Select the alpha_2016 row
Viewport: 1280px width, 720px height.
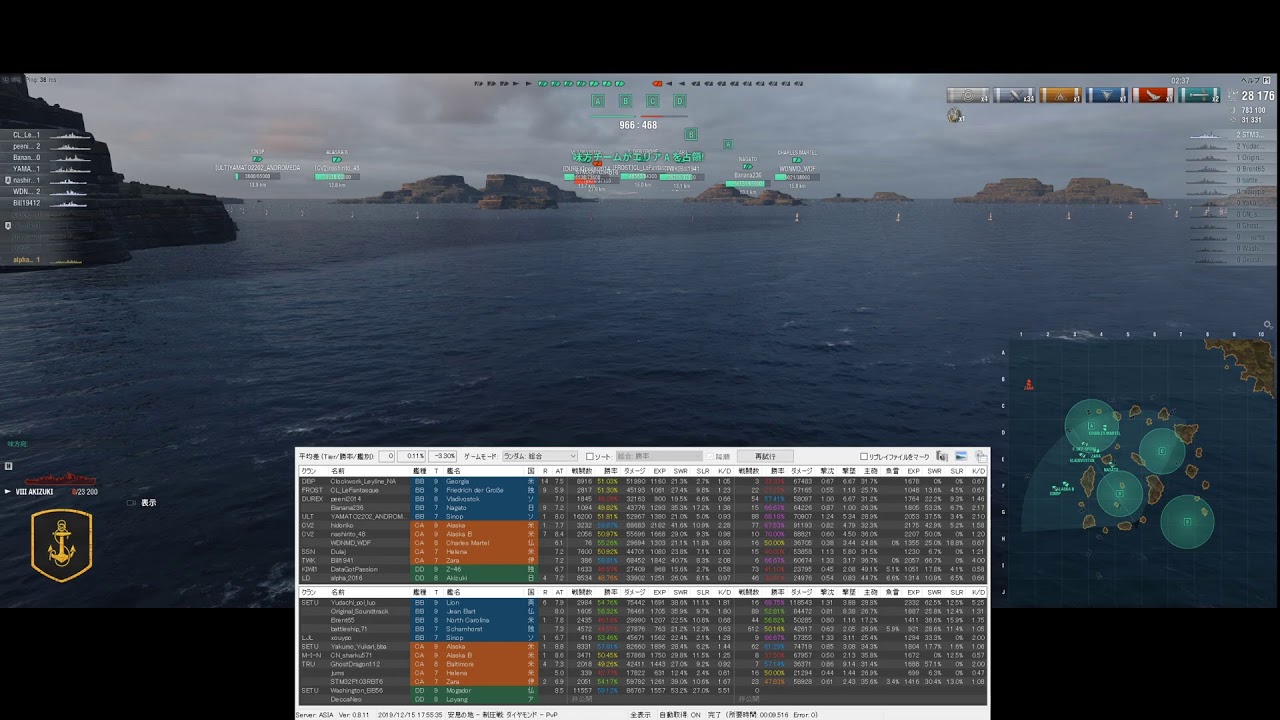(643, 578)
